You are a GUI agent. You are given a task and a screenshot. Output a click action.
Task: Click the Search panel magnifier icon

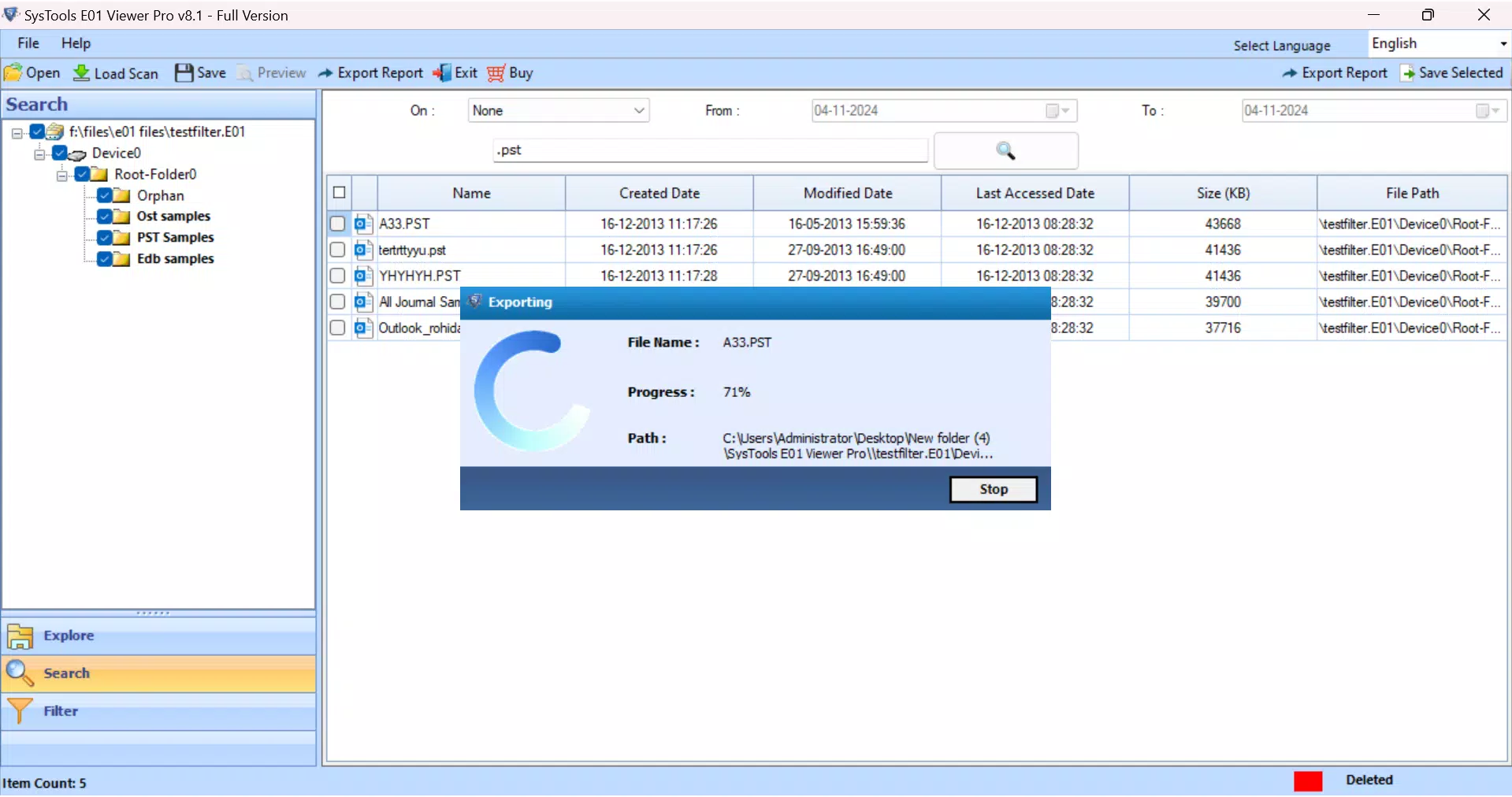click(20, 673)
